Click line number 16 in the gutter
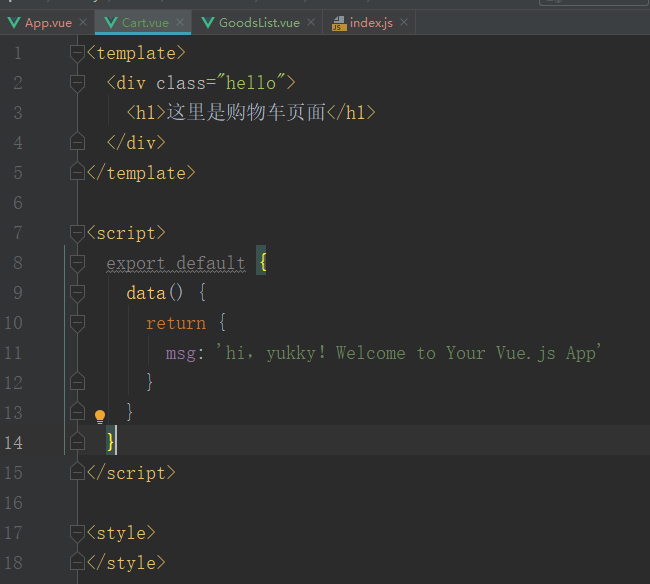The width and height of the screenshot is (650, 584). 13,503
